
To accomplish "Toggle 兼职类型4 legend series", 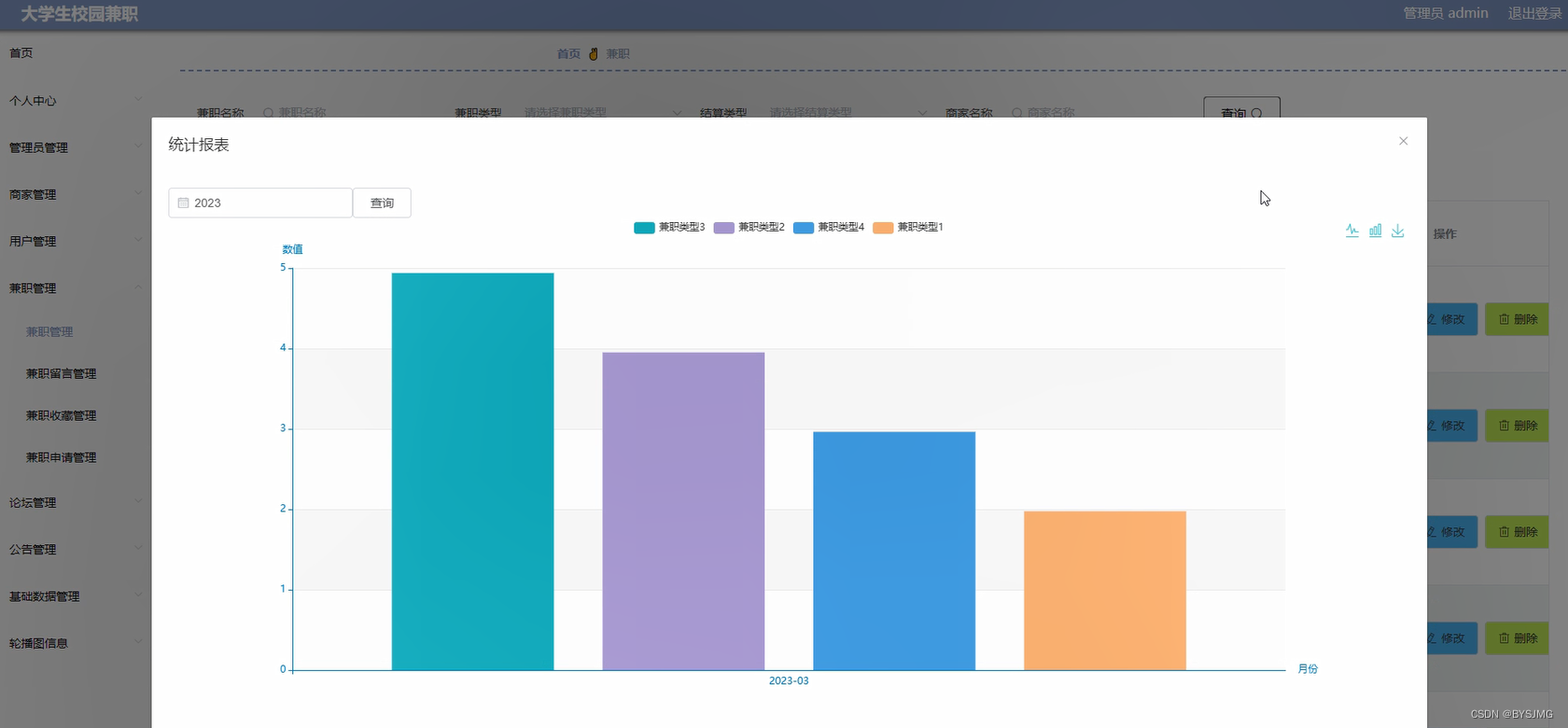I will [829, 227].
